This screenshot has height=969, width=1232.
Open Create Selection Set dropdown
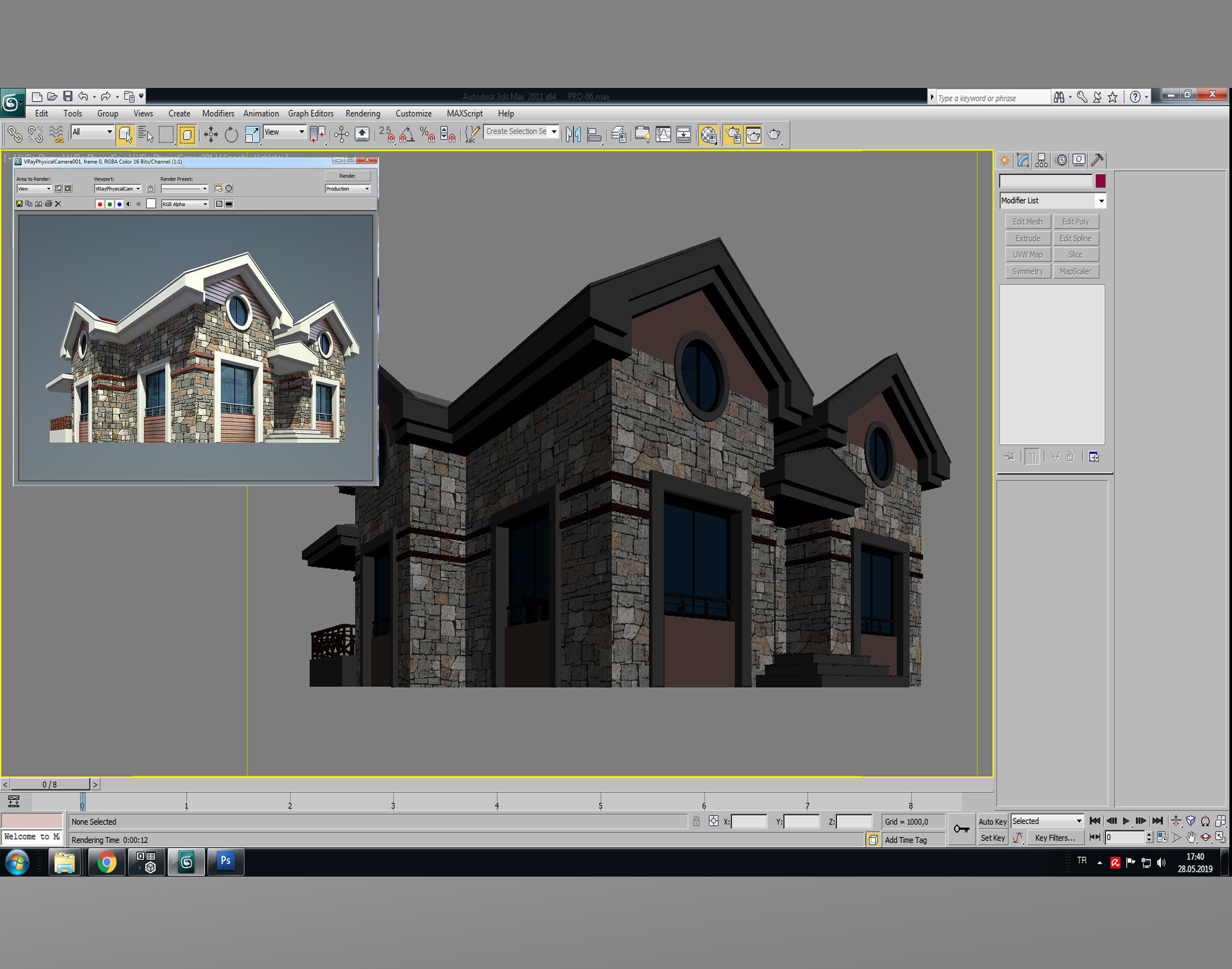click(x=521, y=131)
